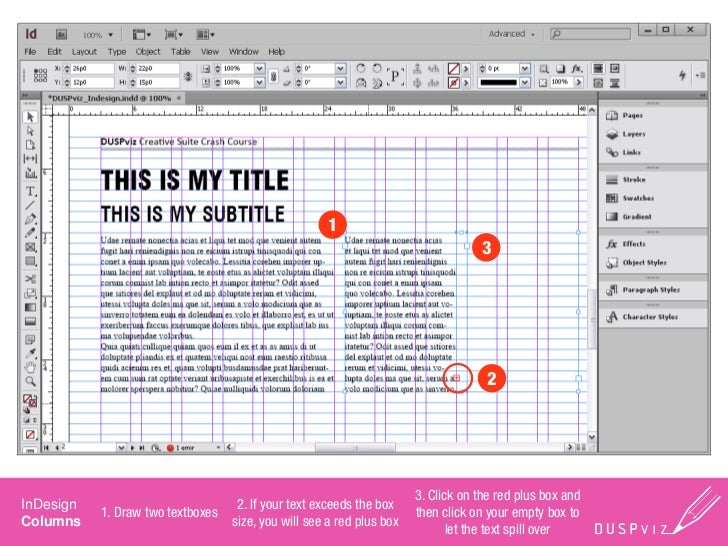Viewport: 728px width, 546px height.
Task: Select the Direct Selection tool
Action: 30,131
